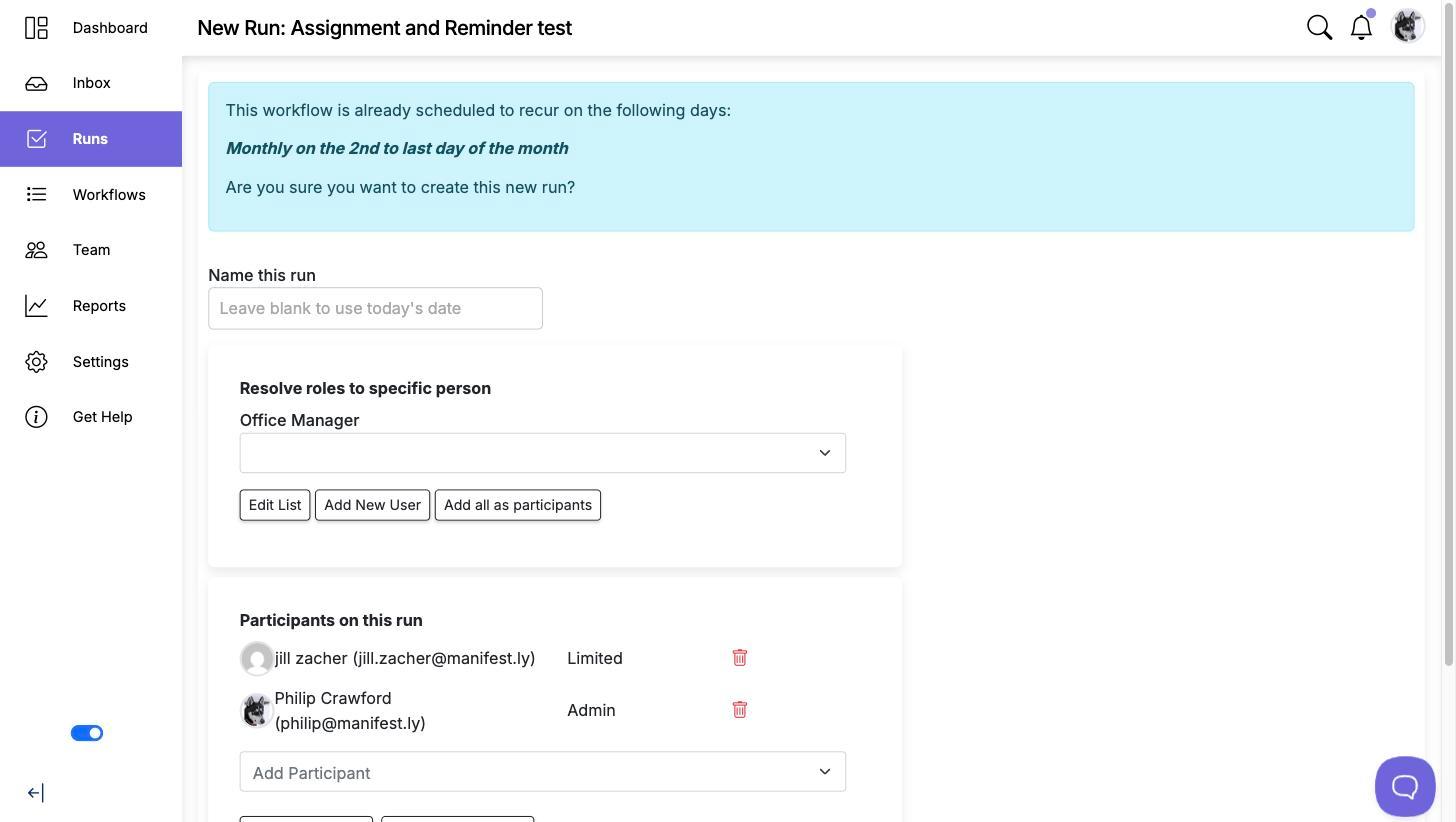The height and width of the screenshot is (822, 1456).
Task: Remove jill zacher with trash icon
Action: [x=740, y=658]
